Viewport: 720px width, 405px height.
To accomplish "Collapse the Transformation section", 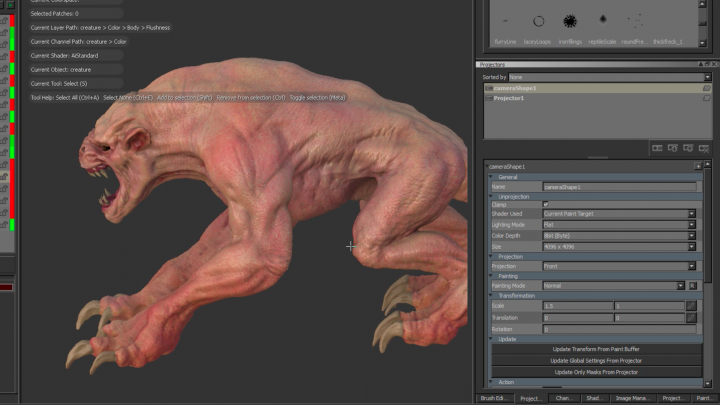I will point(490,296).
